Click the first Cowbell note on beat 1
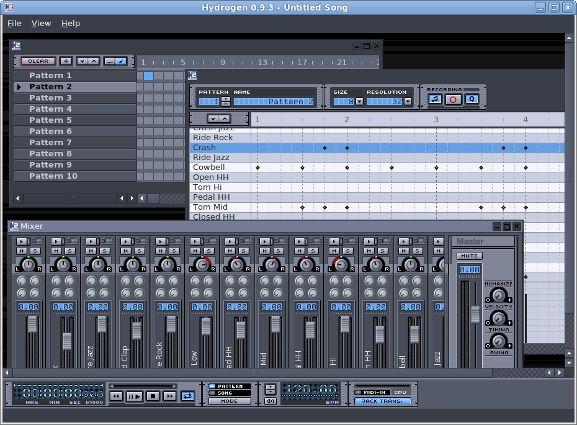This screenshot has width=577, height=425. (x=258, y=168)
